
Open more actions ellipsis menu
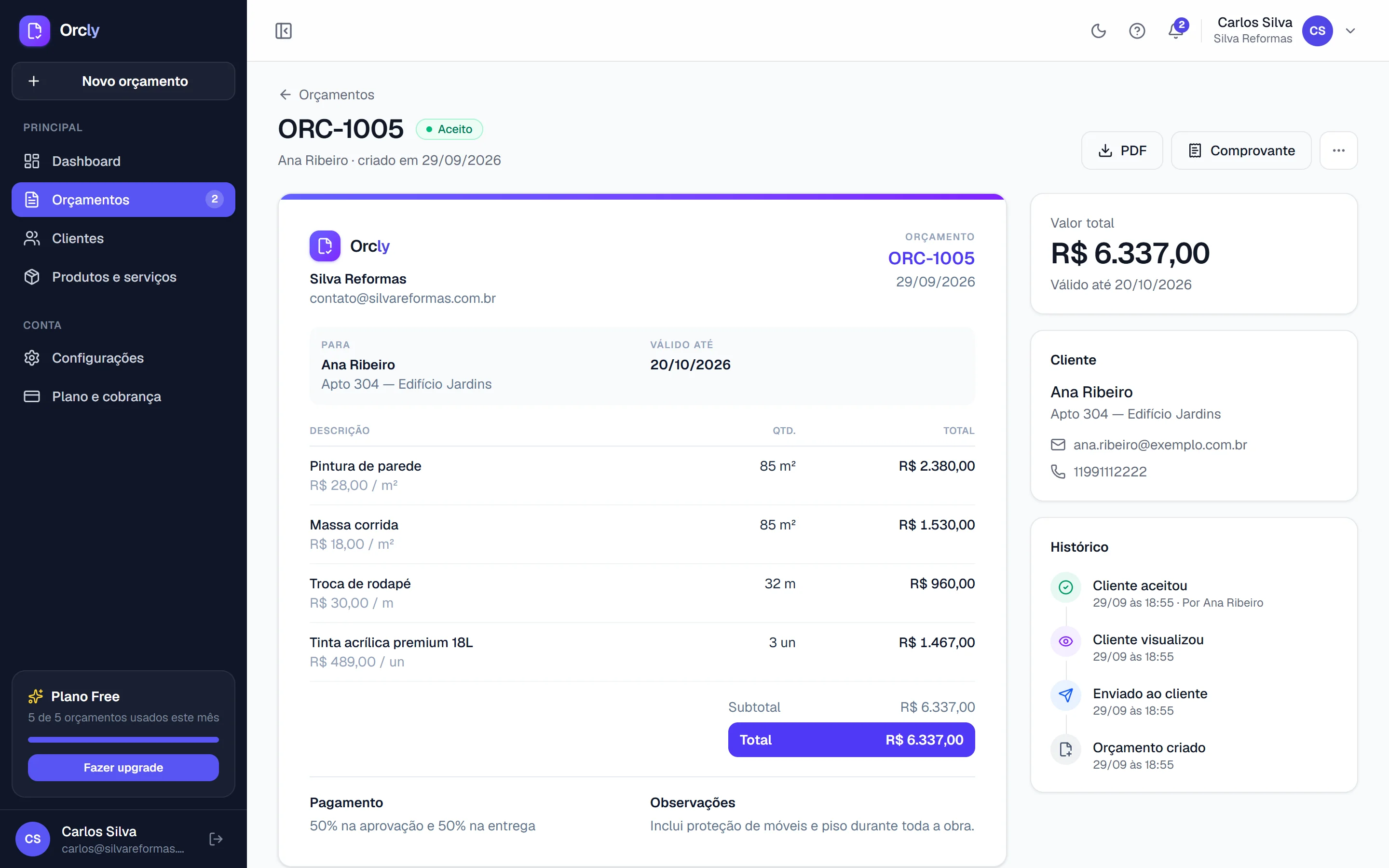[1338, 150]
